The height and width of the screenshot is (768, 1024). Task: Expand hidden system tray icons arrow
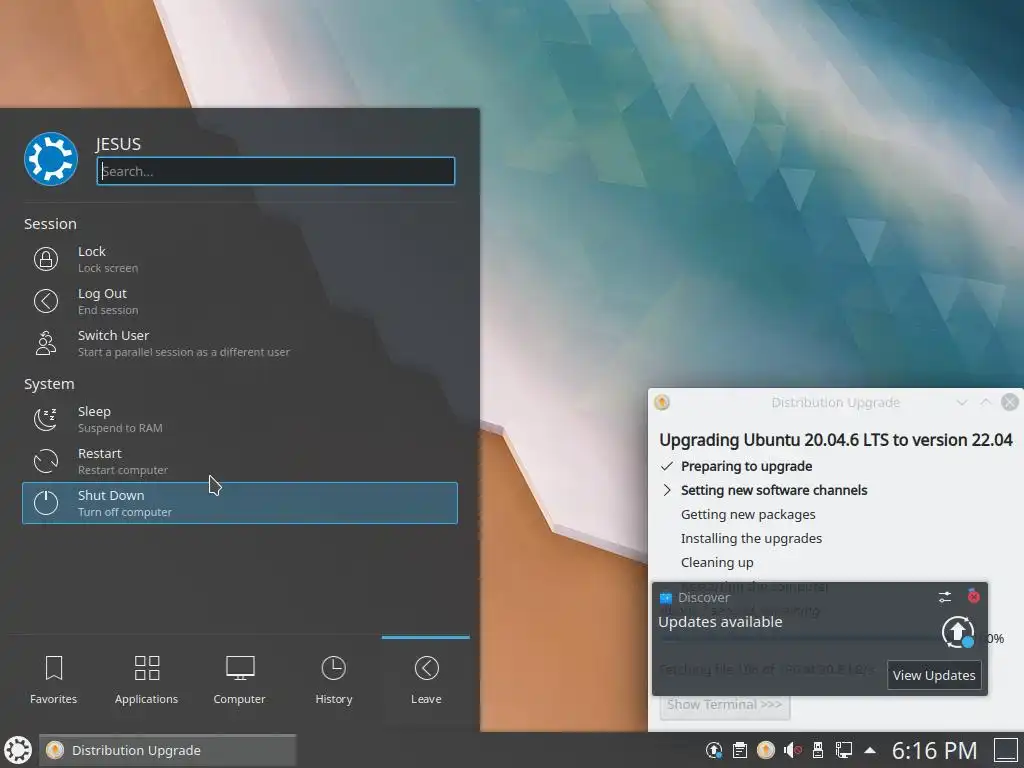coord(870,750)
